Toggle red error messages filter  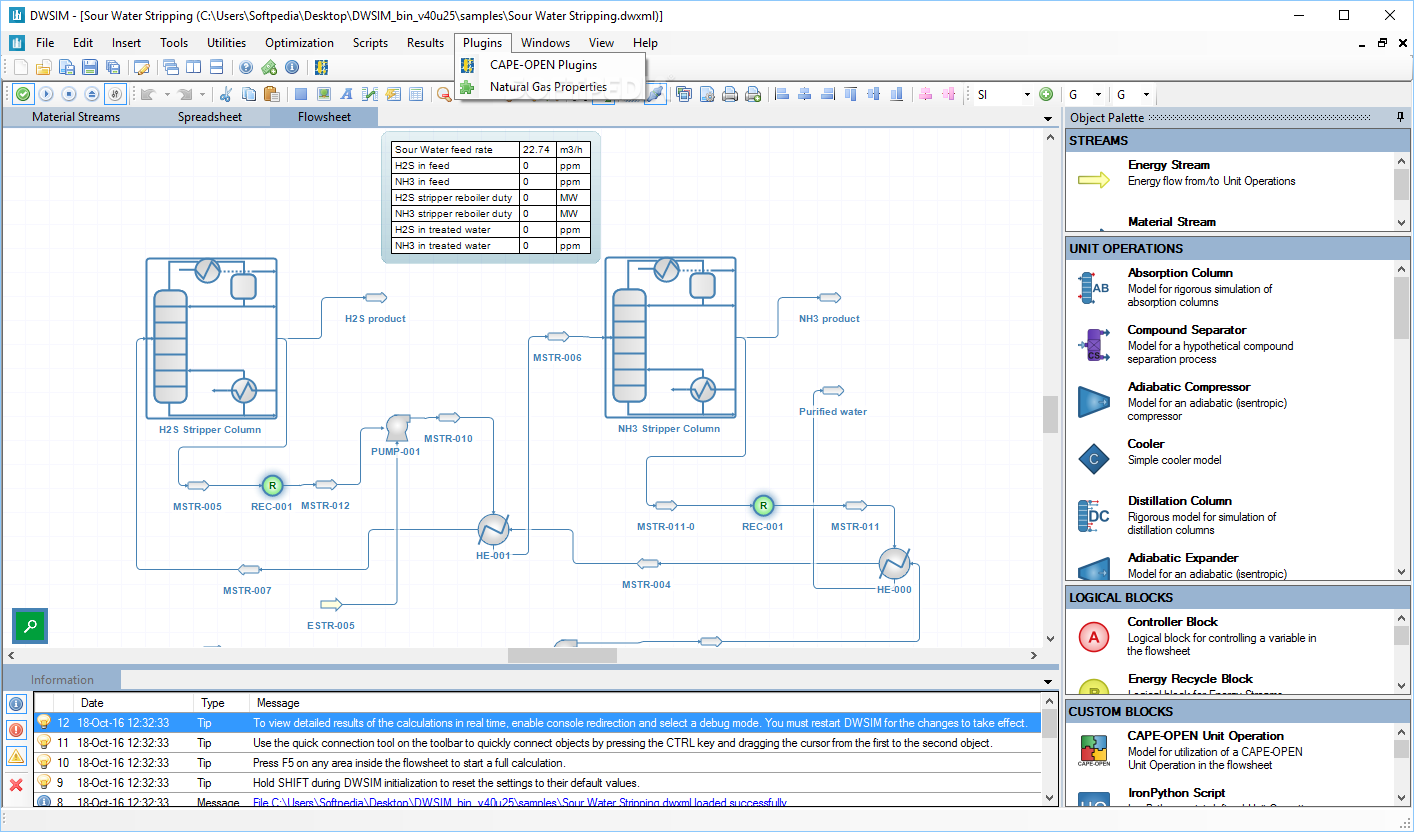tap(16, 731)
